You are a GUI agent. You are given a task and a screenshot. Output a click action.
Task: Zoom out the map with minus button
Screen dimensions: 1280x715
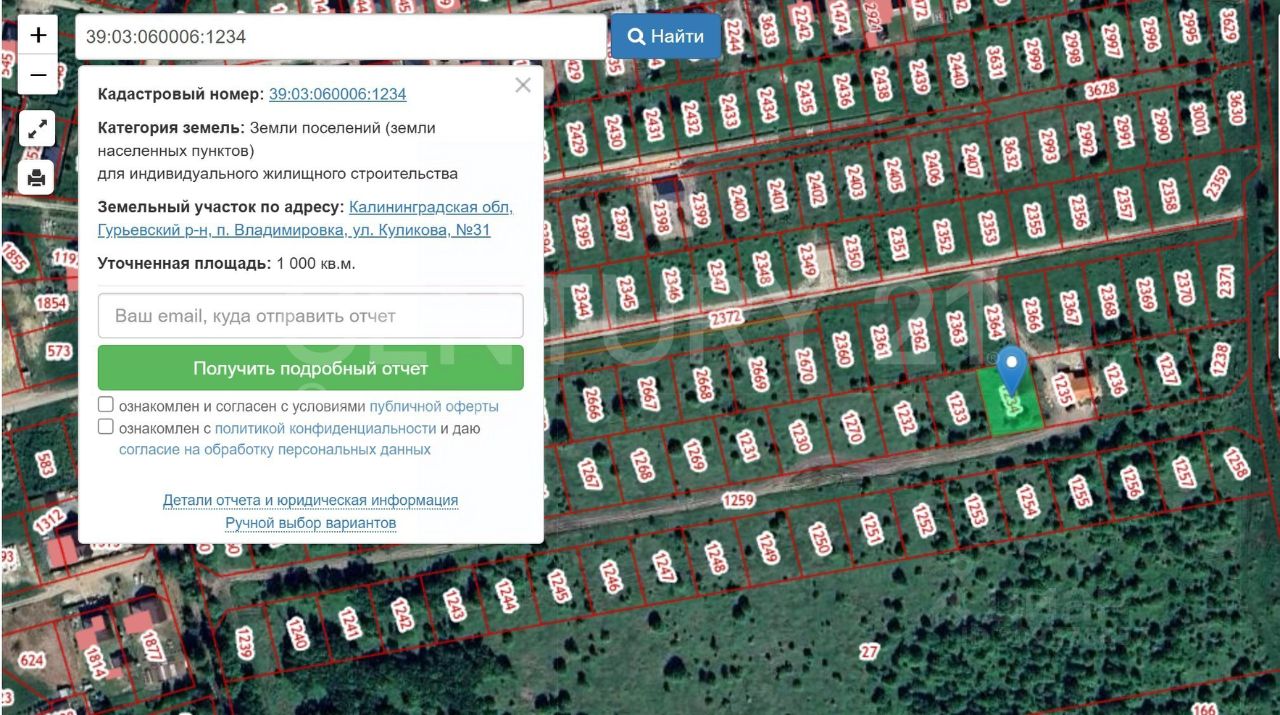pyautogui.click(x=38, y=75)
